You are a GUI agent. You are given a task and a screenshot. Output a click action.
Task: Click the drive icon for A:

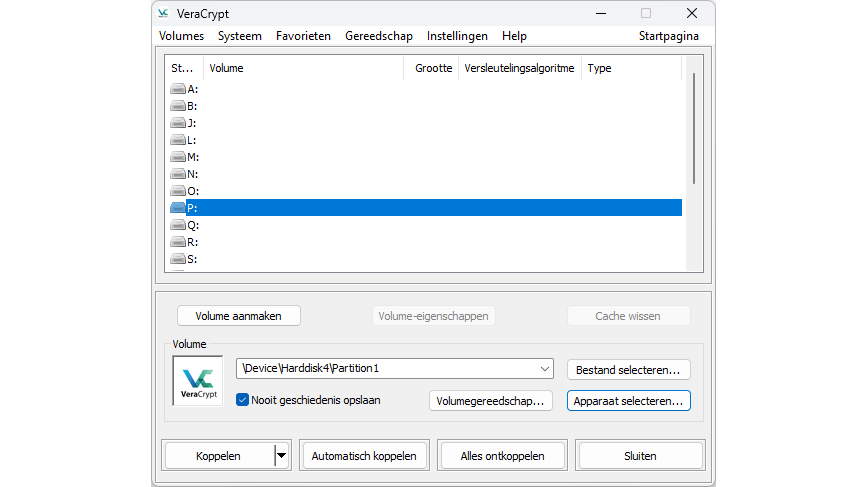coord(178,89)
